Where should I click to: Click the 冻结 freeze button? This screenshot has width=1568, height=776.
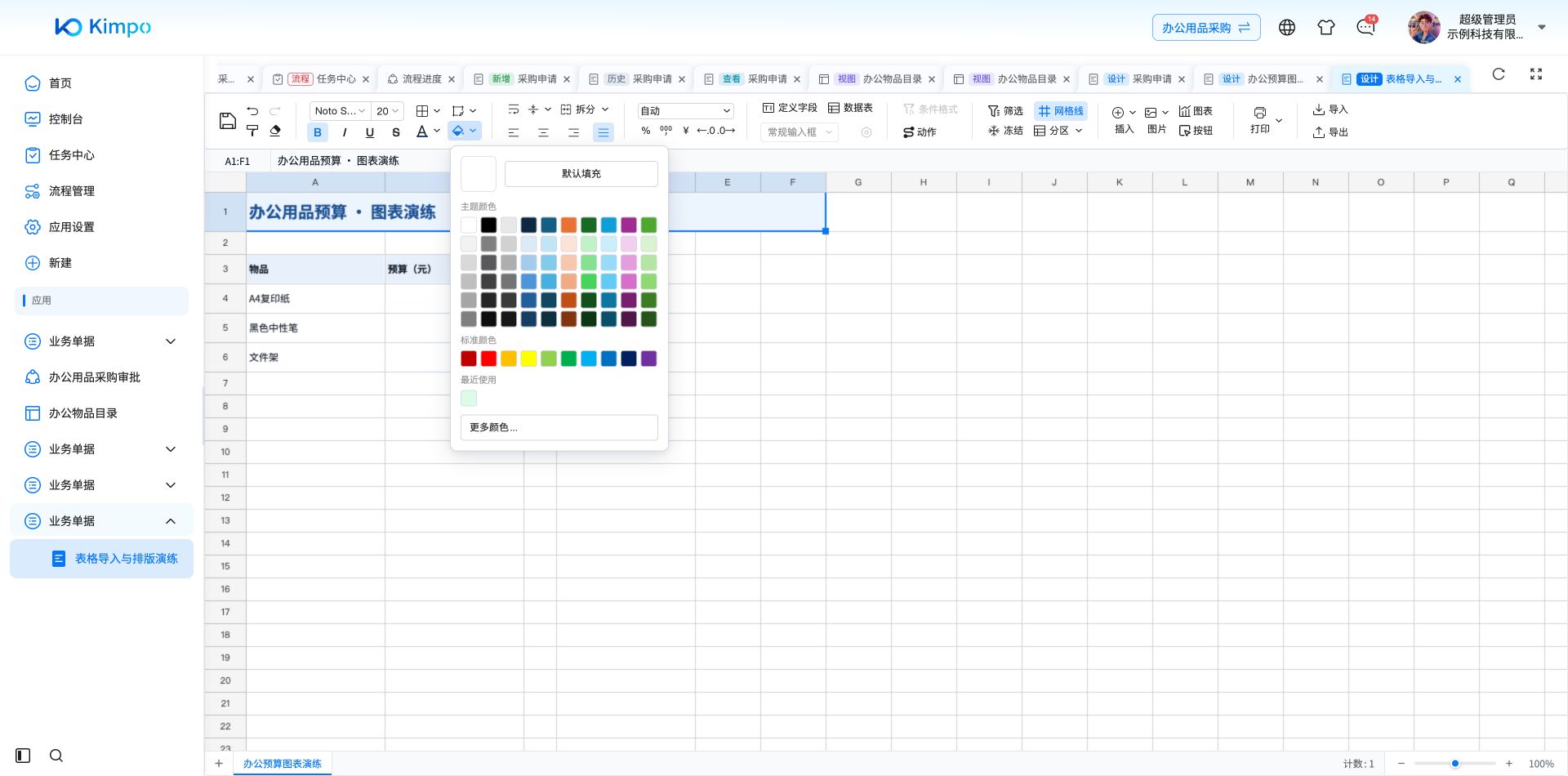pyautogui.click(x=1005, y=131)
